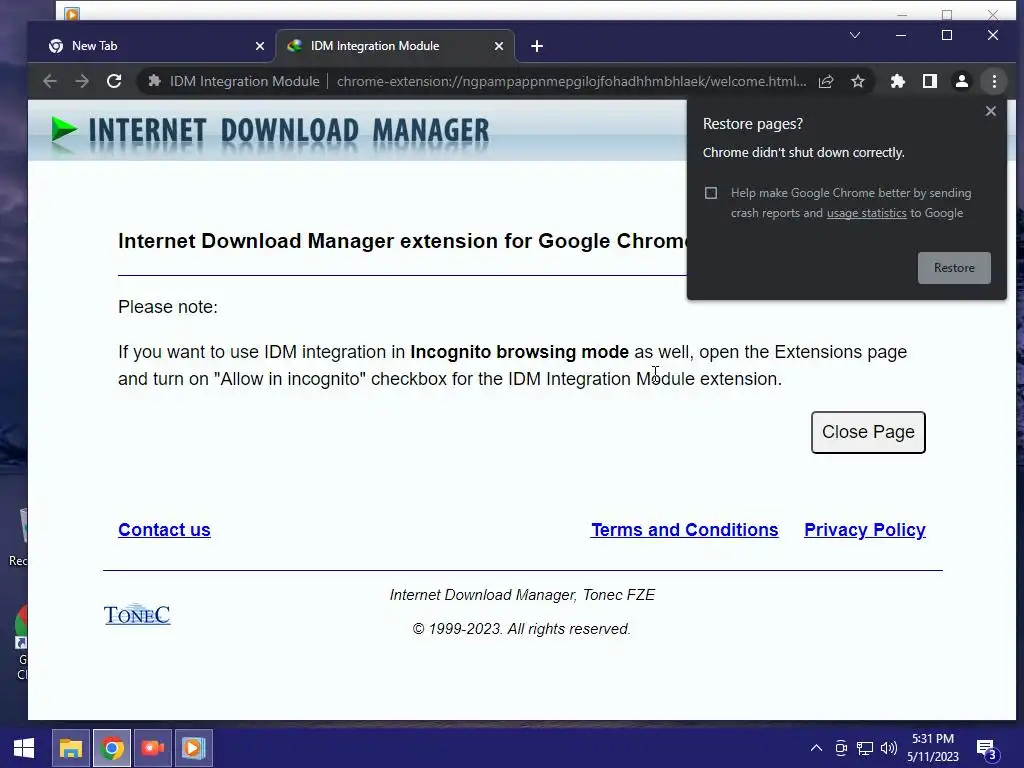The width and height of the screenshot is (1024, 768).
Task: Click the extension icon in the address bar
Action: [x=154, y=81]
